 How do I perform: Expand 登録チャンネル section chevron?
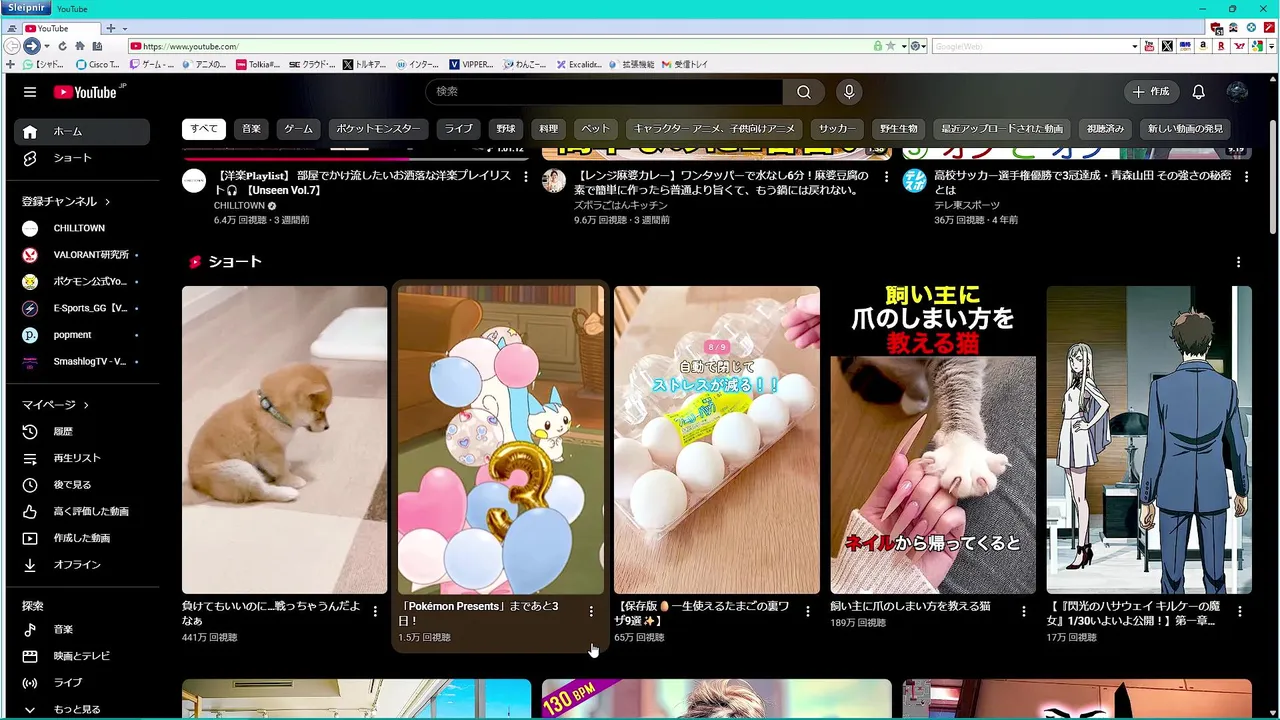(x=107, y=202)
